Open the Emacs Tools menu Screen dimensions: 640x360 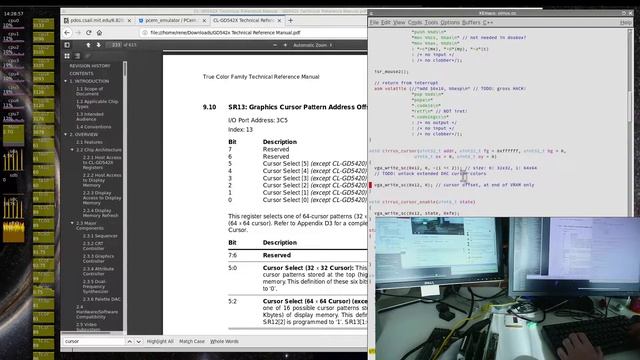point(431,22)
